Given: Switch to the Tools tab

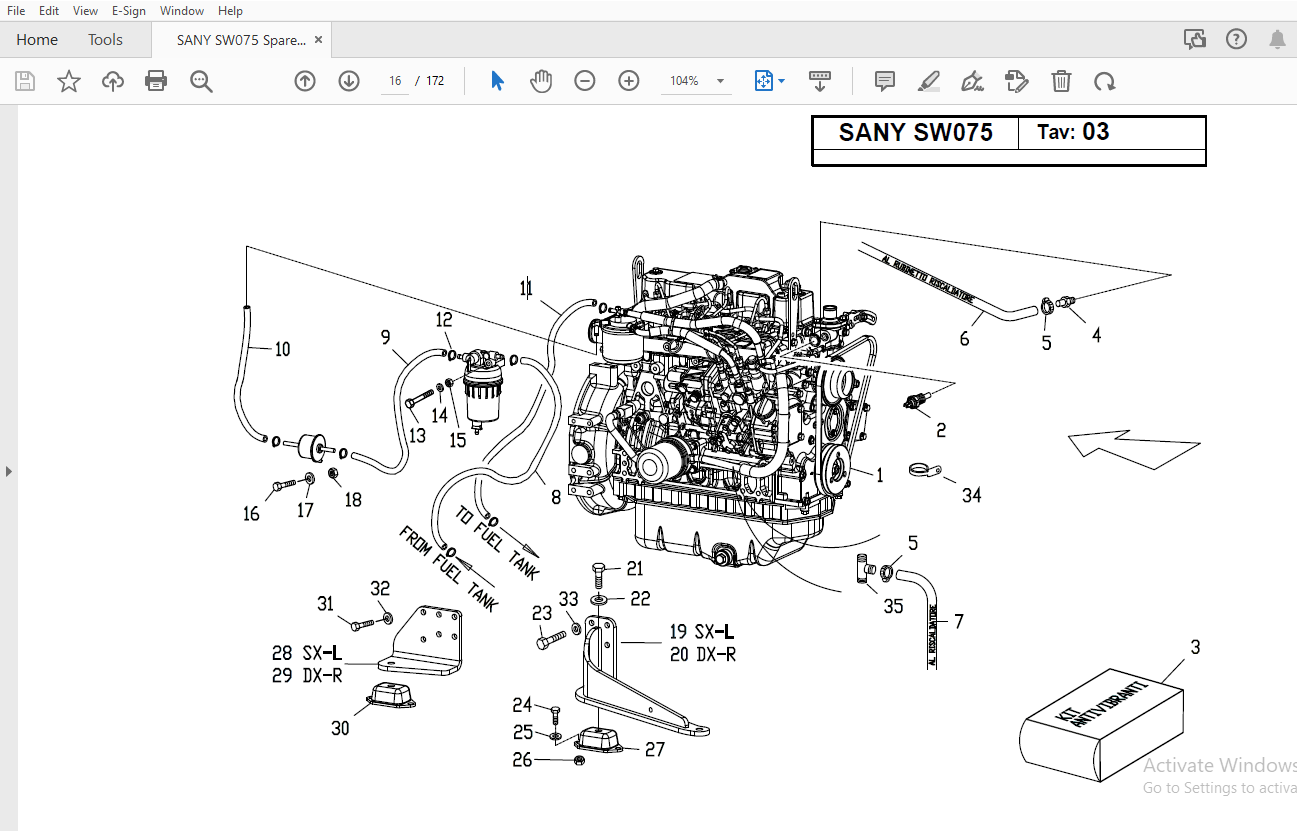Looking at the screenshot, I should [x=105, y=40].
